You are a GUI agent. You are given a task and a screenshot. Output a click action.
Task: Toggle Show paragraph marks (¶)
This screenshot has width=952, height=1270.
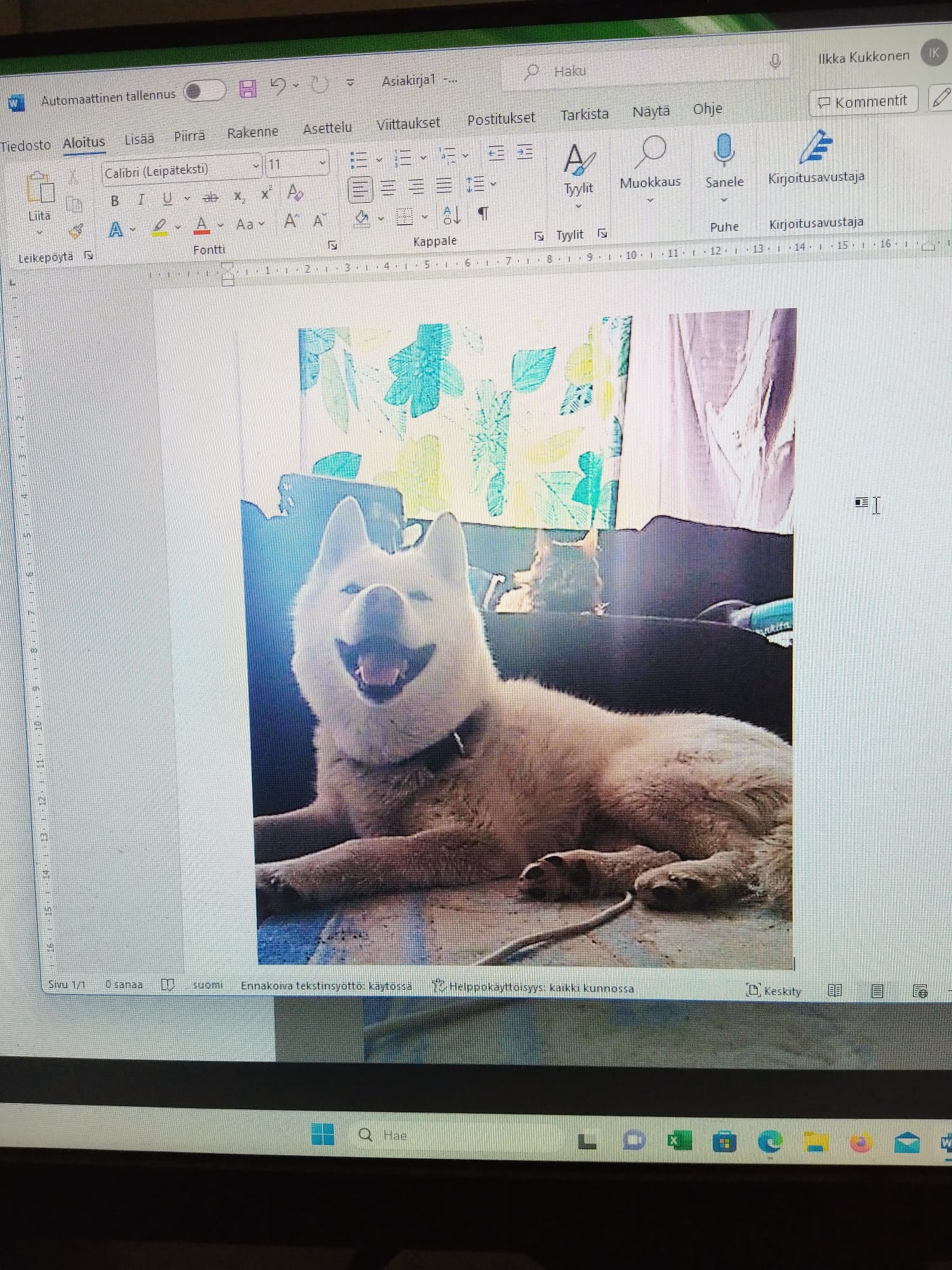(484, 213)
